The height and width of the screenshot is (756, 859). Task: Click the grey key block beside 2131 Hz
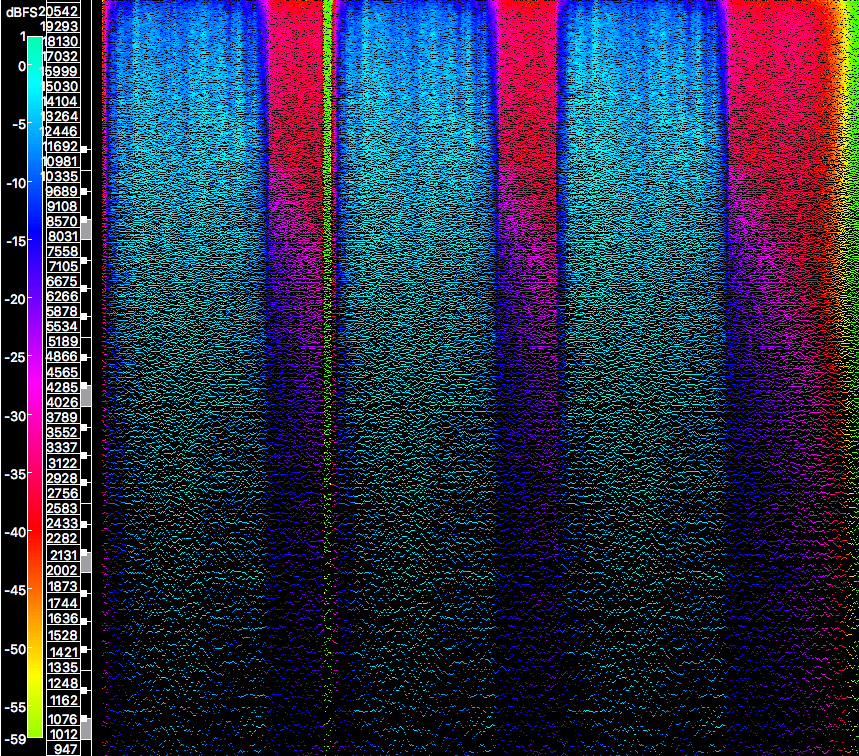[x=86, y=563]
